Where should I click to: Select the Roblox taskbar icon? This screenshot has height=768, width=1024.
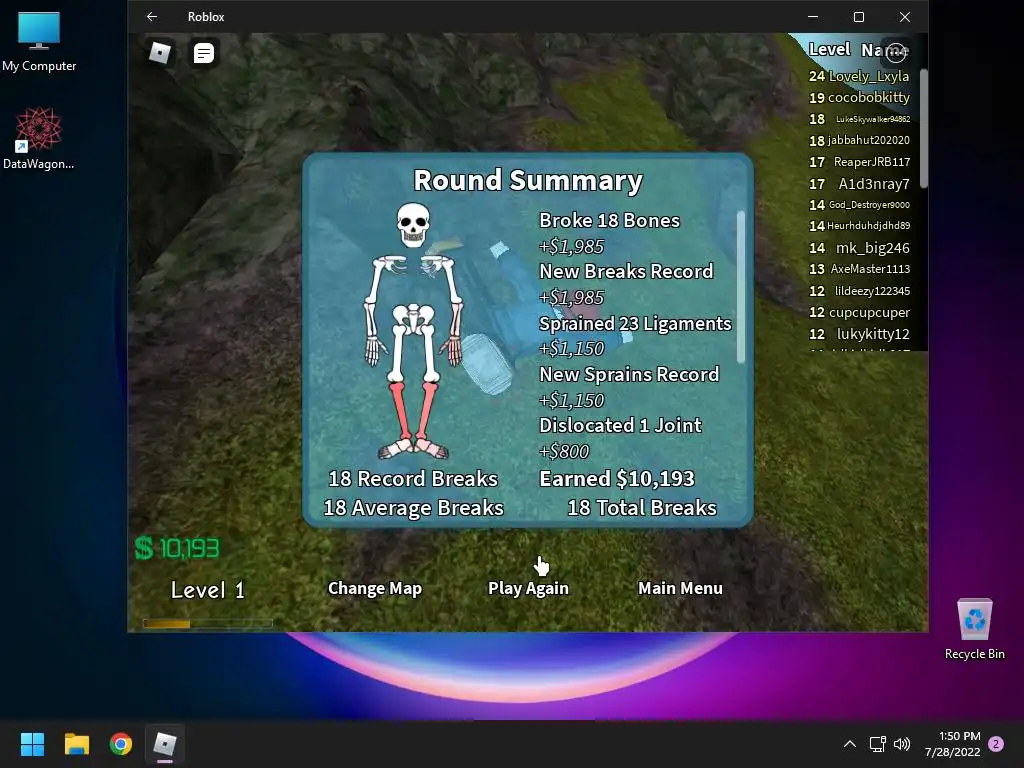[x=165, y=744]
